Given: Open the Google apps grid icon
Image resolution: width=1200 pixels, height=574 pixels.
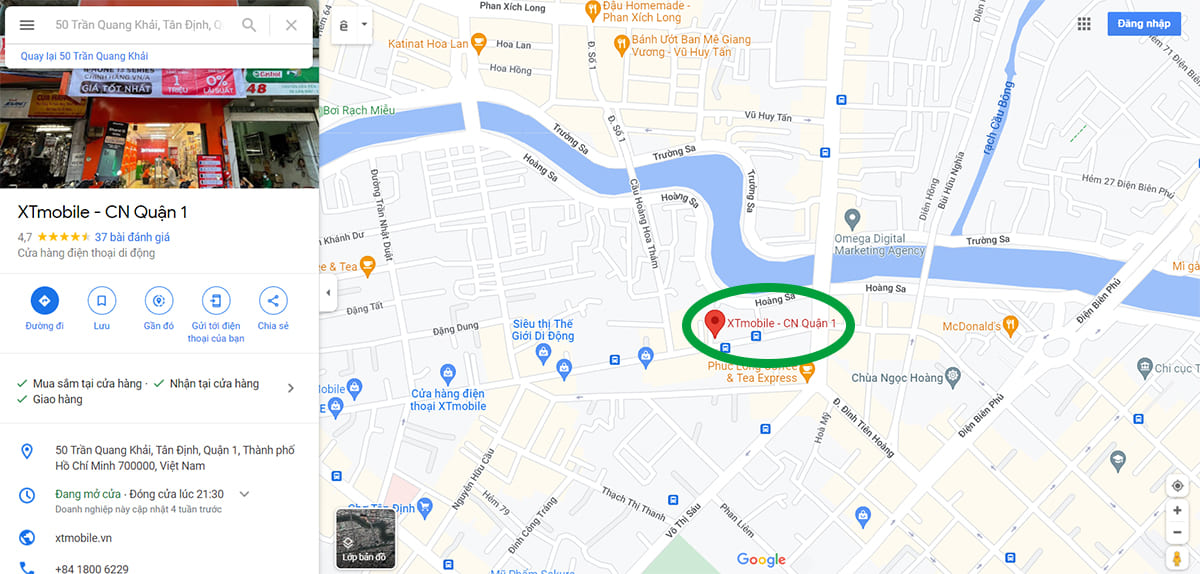Looking at the screenshot, I should (x=1084, y=24).
